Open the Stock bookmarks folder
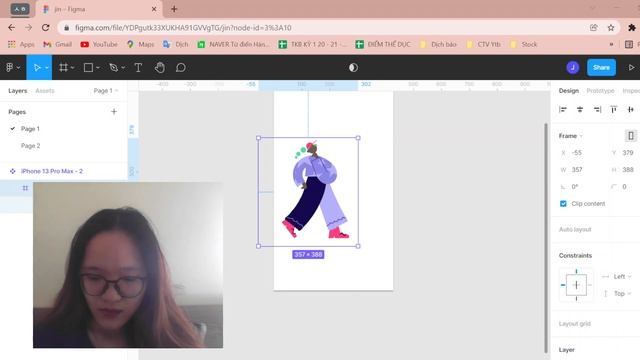The width and height of the screenshot is (640, 360). 524,44
